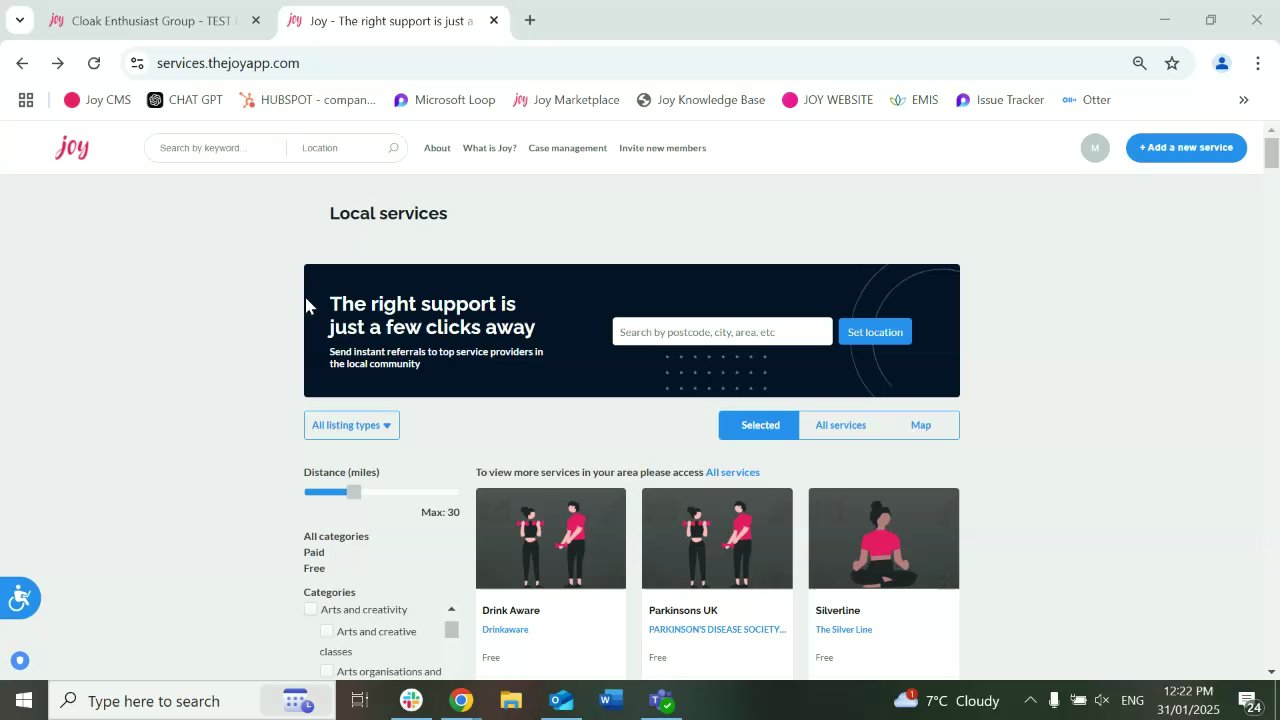Open Invite new members menu item
Image resolution: width=1280 pixels, height=720 pixels.
(662, 148)
